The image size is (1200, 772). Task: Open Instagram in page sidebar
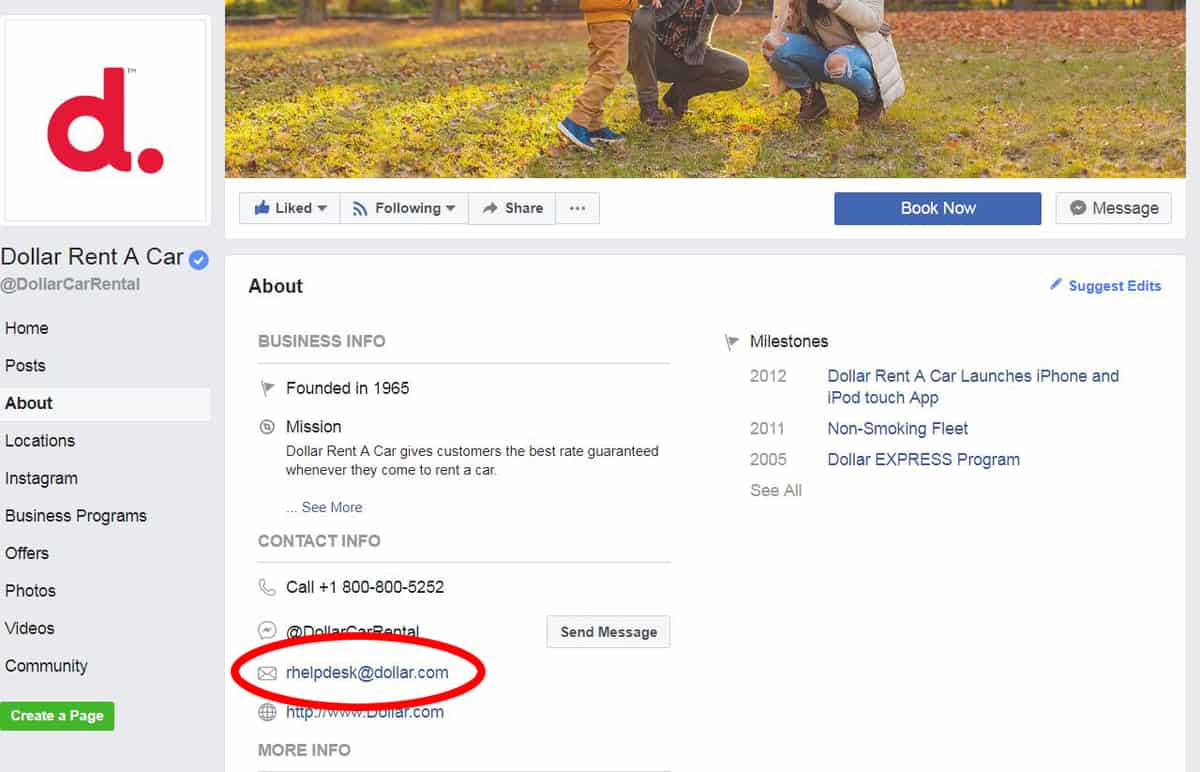[x=41, y=478]
